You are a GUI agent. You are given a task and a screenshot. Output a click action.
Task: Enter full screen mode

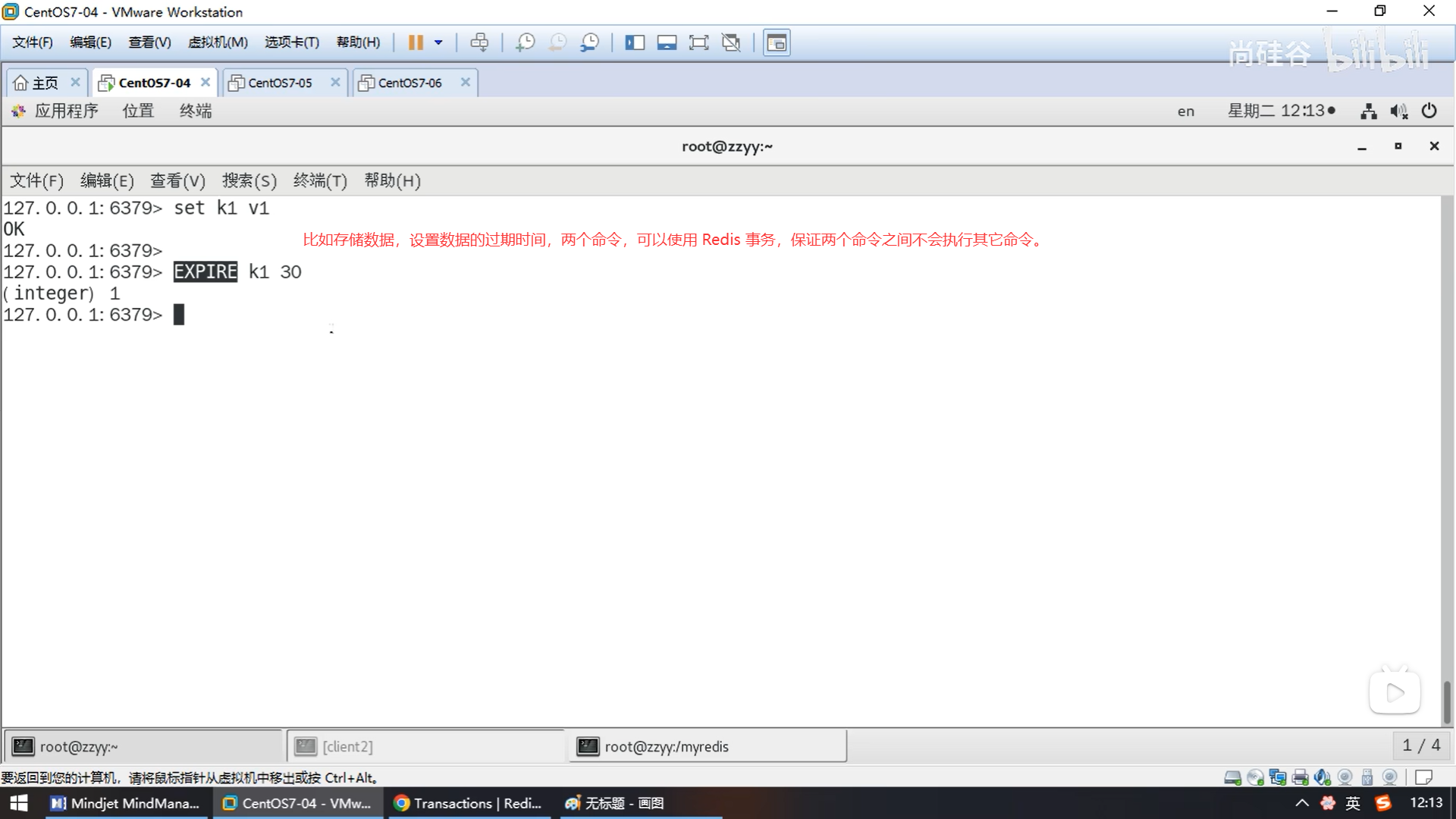pyautogui.click(x=698, y=42)
